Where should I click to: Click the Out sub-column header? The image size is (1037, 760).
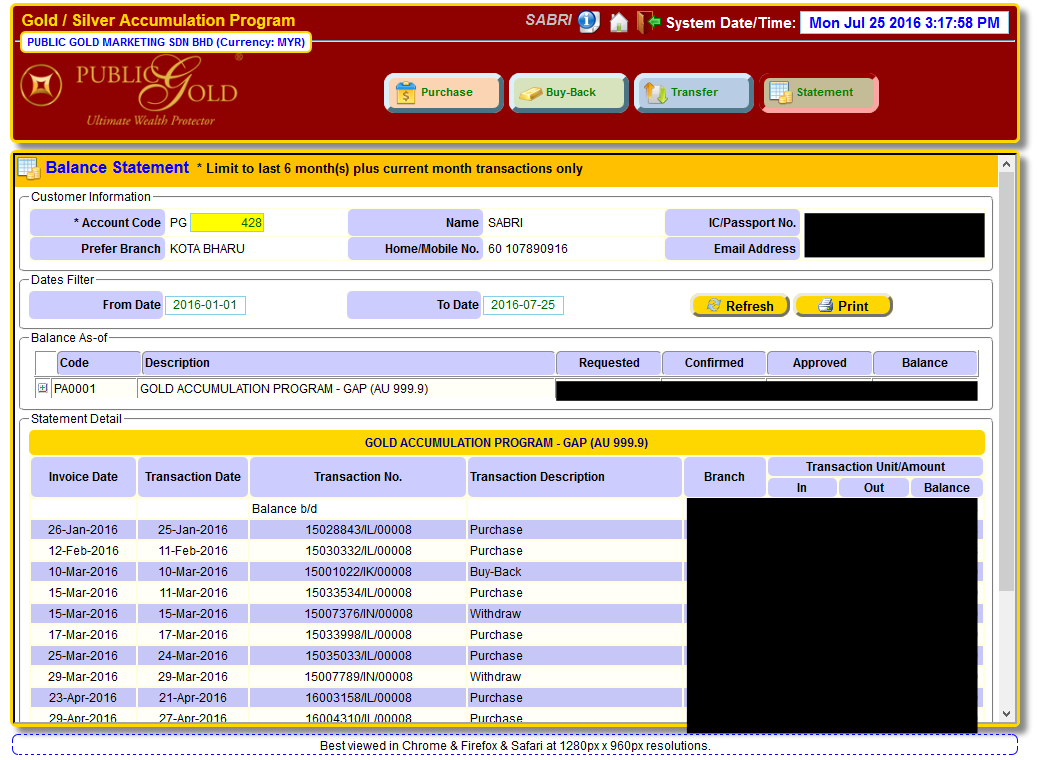[874, 487]
